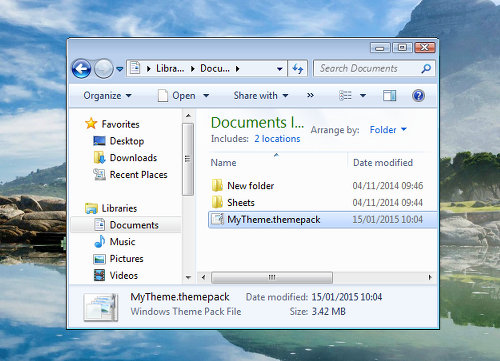Click the details pane date value 15/01/2015 10:04
Image resolution: width=500 pixels, height=361 pixels.
coord(347,297)
